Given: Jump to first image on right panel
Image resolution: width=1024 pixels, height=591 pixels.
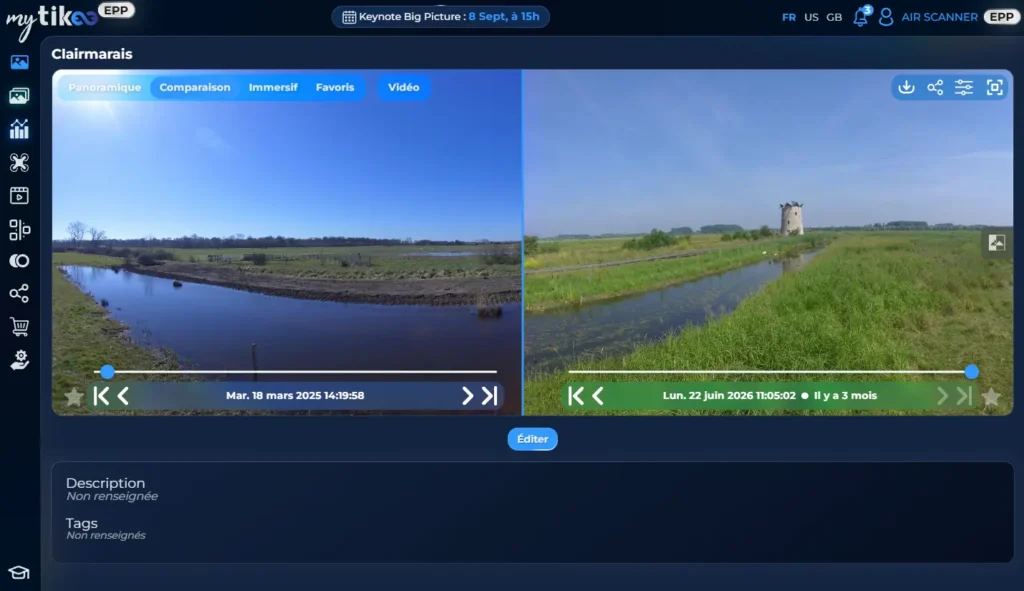Looking at the screenshot, I should pos(576,396).
